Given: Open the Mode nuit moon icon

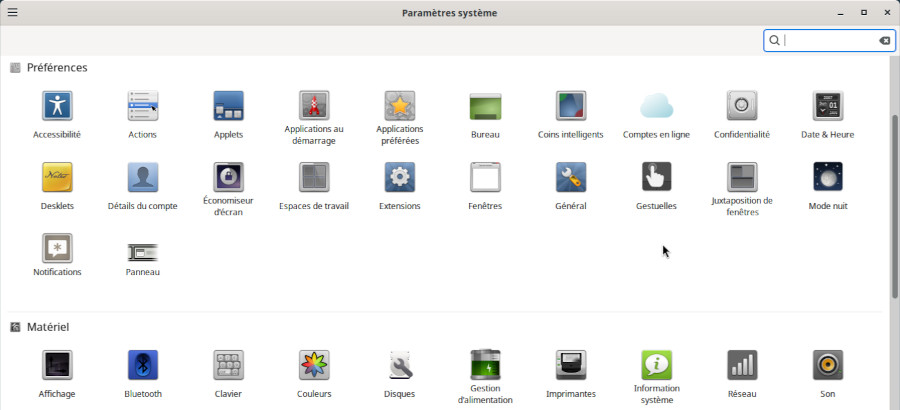Looking at the screenshot, I should click(828, 177).
